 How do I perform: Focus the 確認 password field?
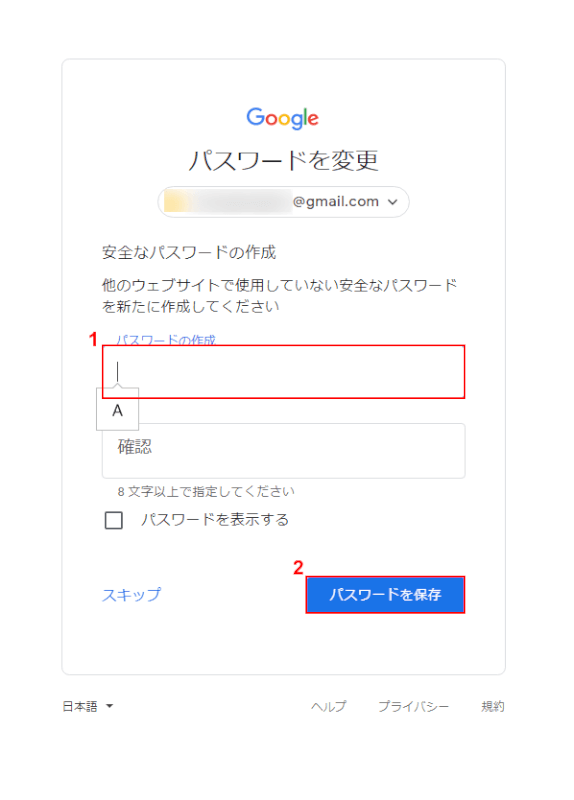284,451
